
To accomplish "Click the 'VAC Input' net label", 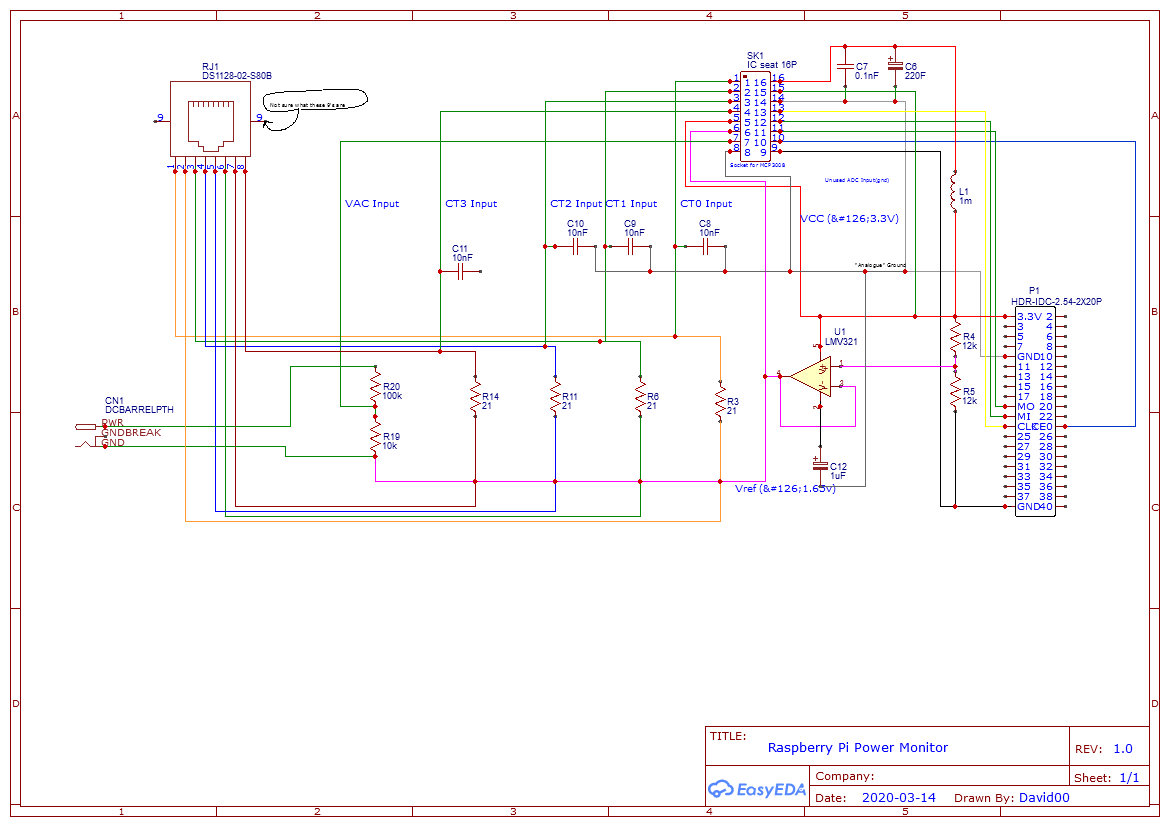I will tap(372, 204).
